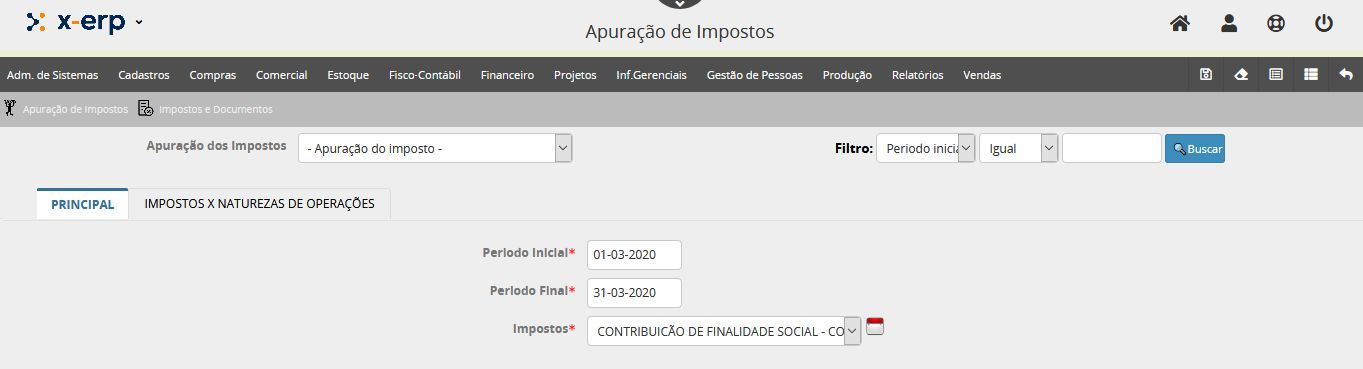Open Apuração do imposto dropdown
The width and height of the screenshot is (1363, 369).
[x=435, y=148]
